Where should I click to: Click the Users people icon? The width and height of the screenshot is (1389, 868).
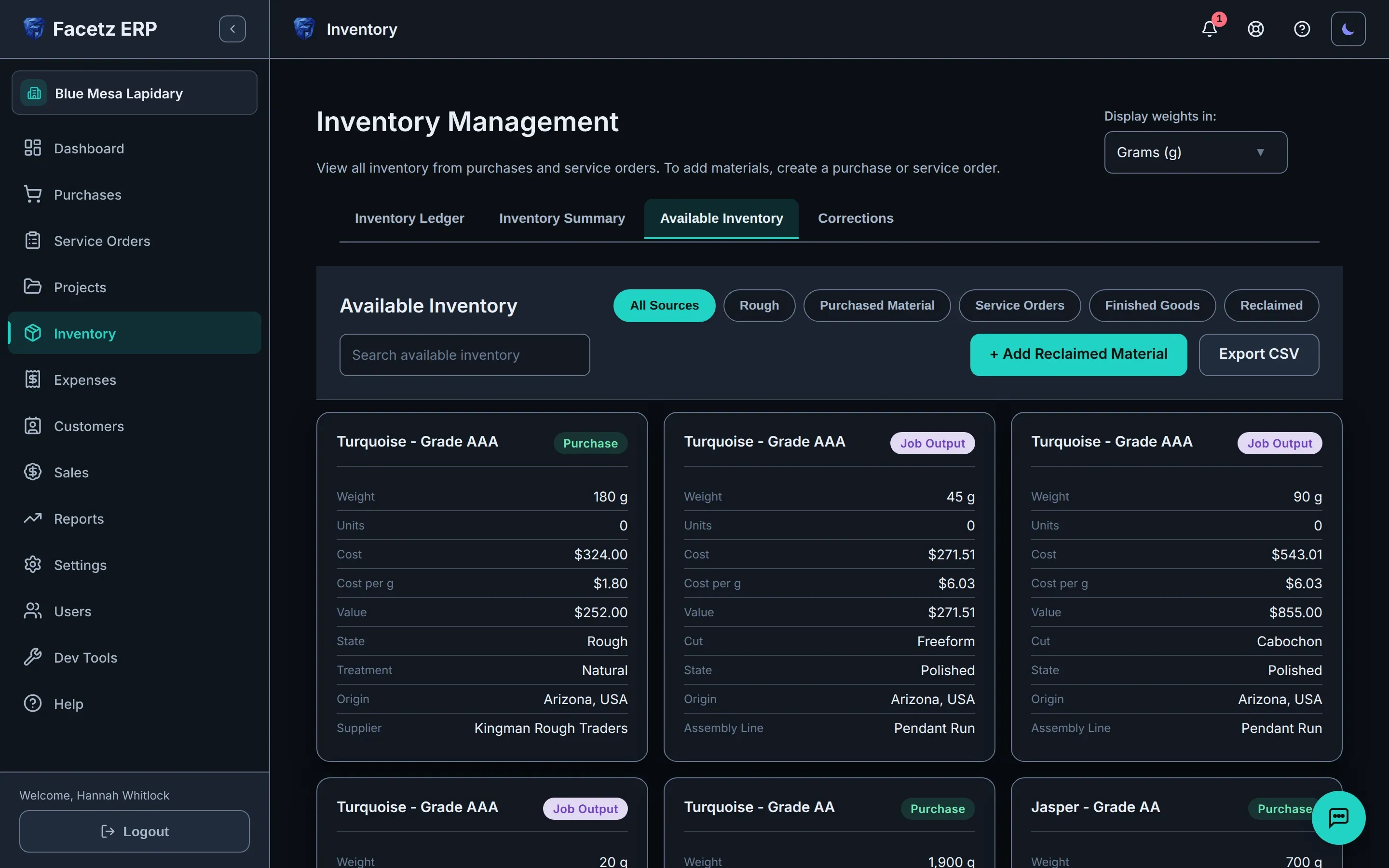(33, 611)
